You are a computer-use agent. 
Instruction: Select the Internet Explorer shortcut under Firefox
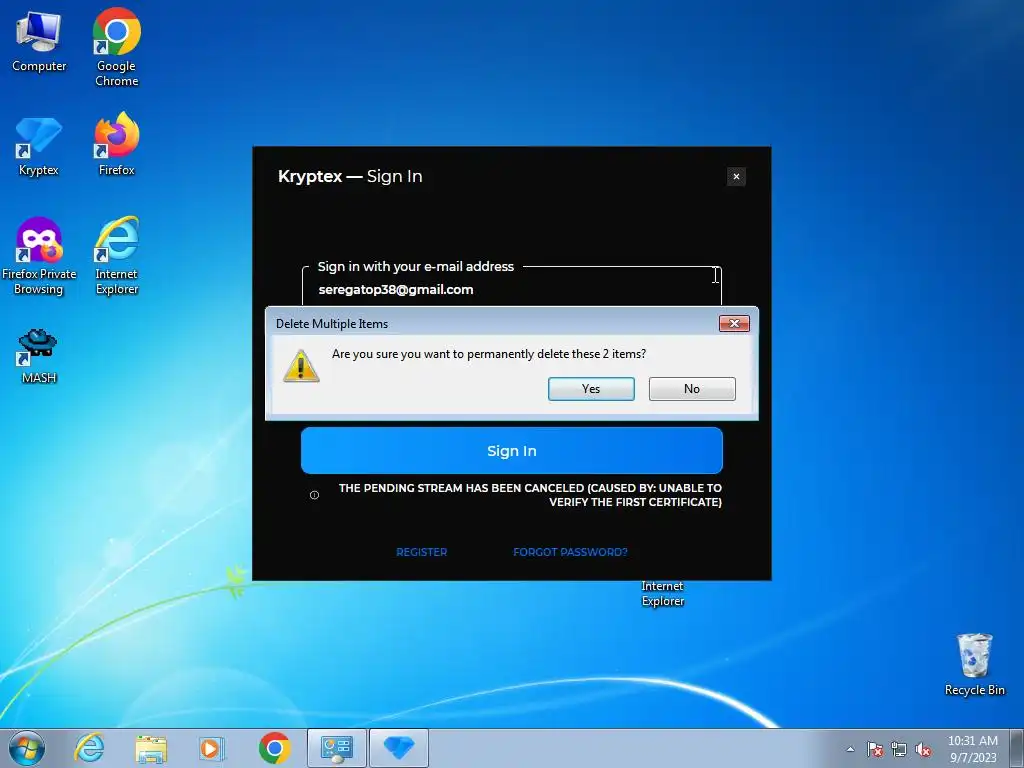tap(117, 257)
